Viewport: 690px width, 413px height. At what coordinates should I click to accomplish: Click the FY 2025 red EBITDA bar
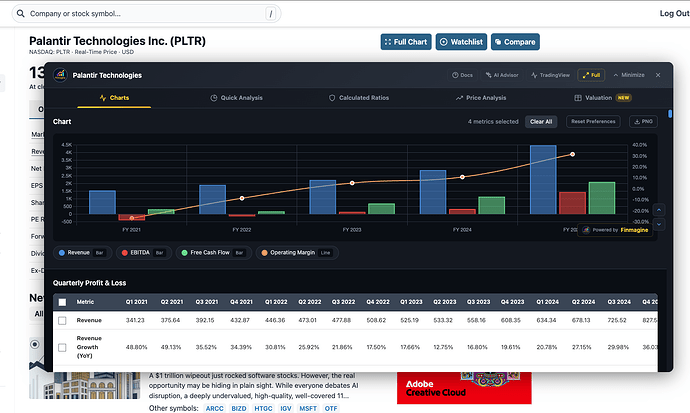(573, 203)
